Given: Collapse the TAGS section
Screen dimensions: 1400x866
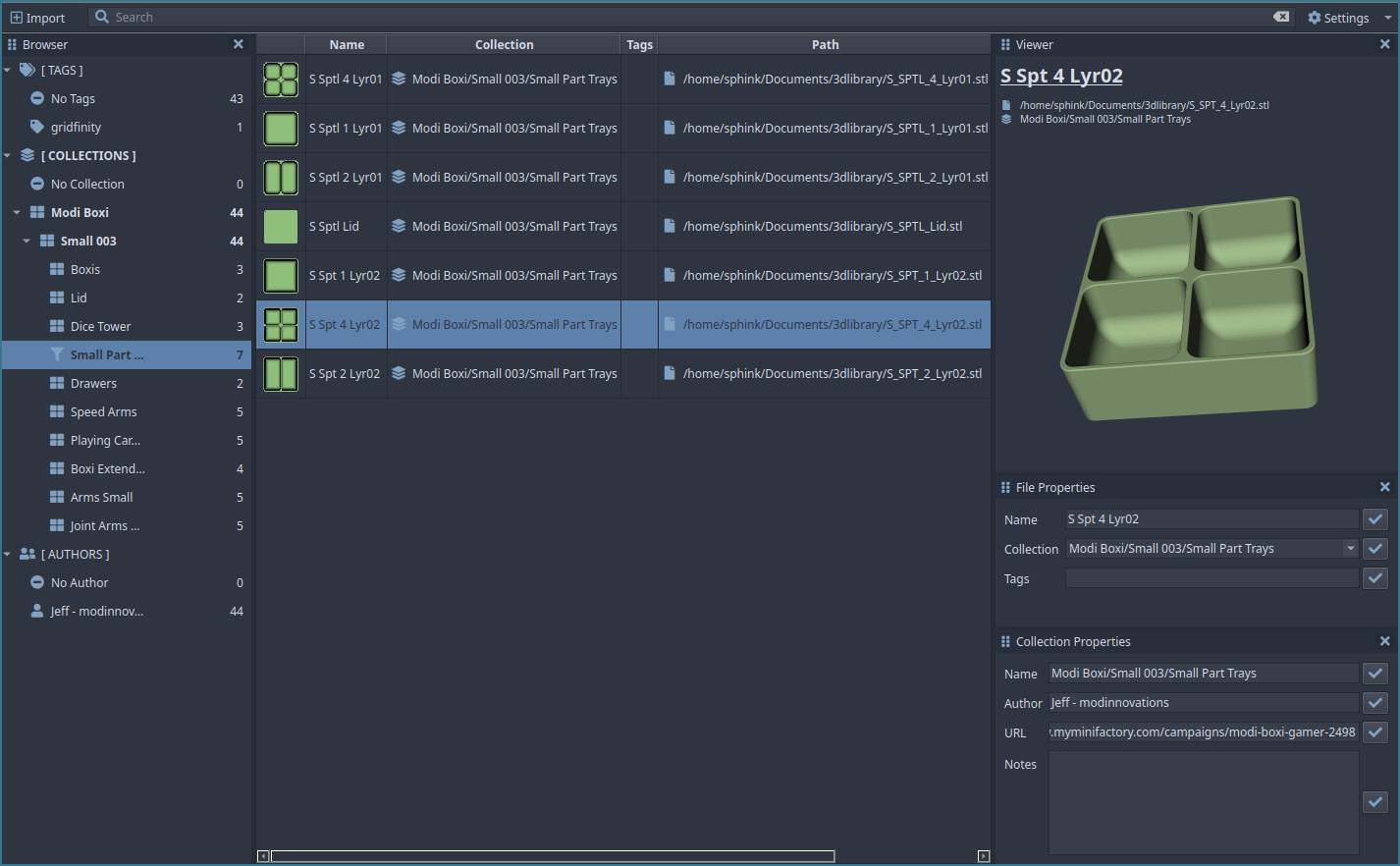Looking at the screenshot, I should 8,71.
